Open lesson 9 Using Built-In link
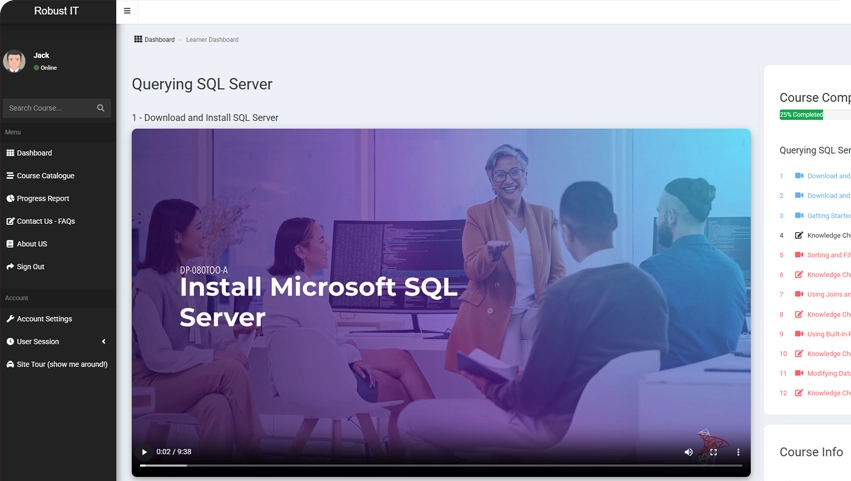 click(829, 334)
